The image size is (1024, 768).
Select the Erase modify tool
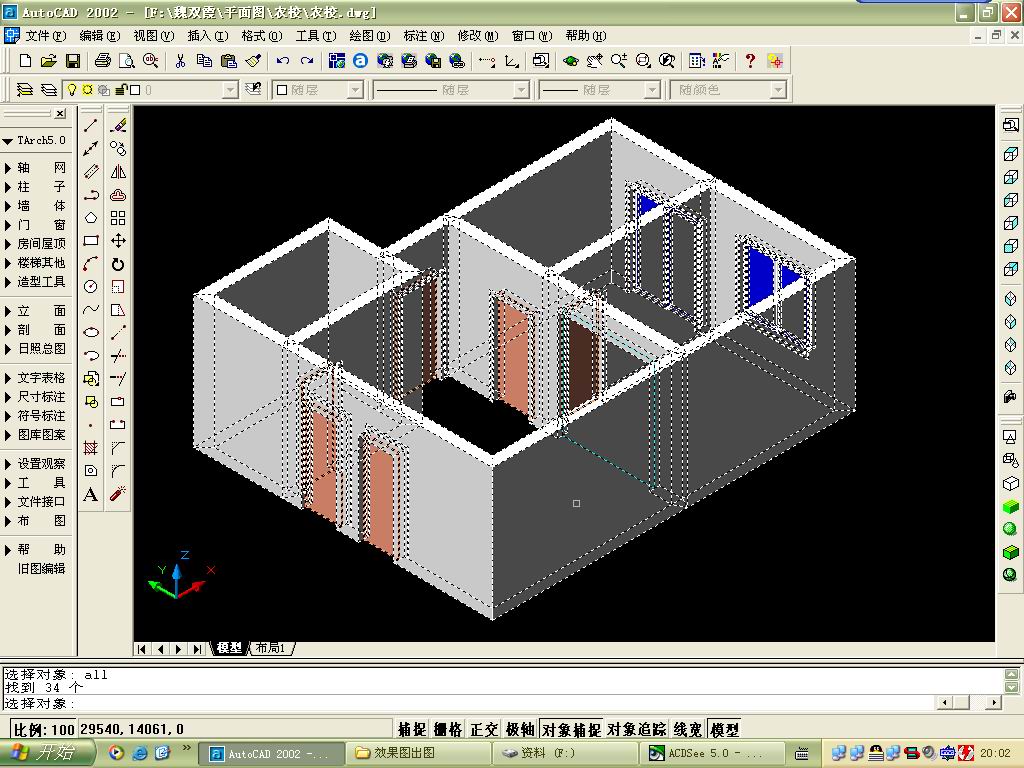pyautogui.click(x=118, y=125)
